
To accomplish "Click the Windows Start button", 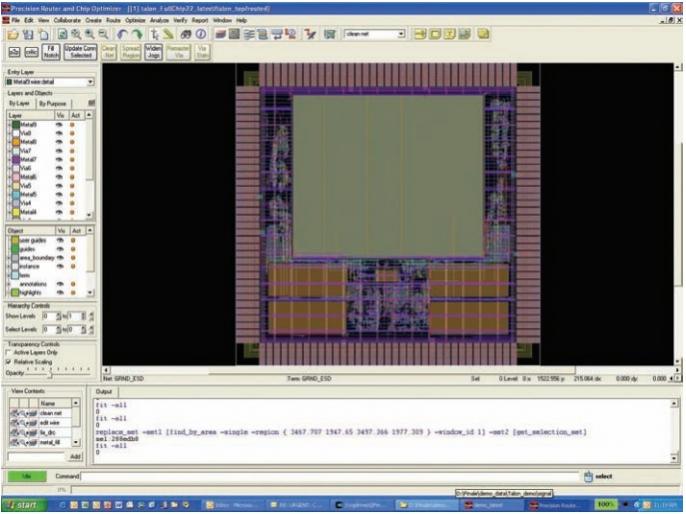I will 24,505.
